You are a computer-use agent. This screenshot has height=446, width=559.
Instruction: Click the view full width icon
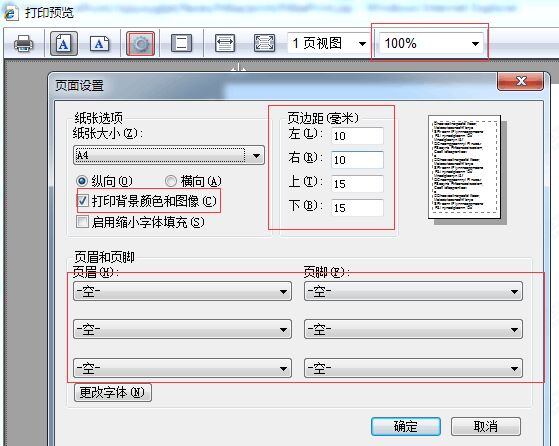pyautogui.click(x=225, y=43)
